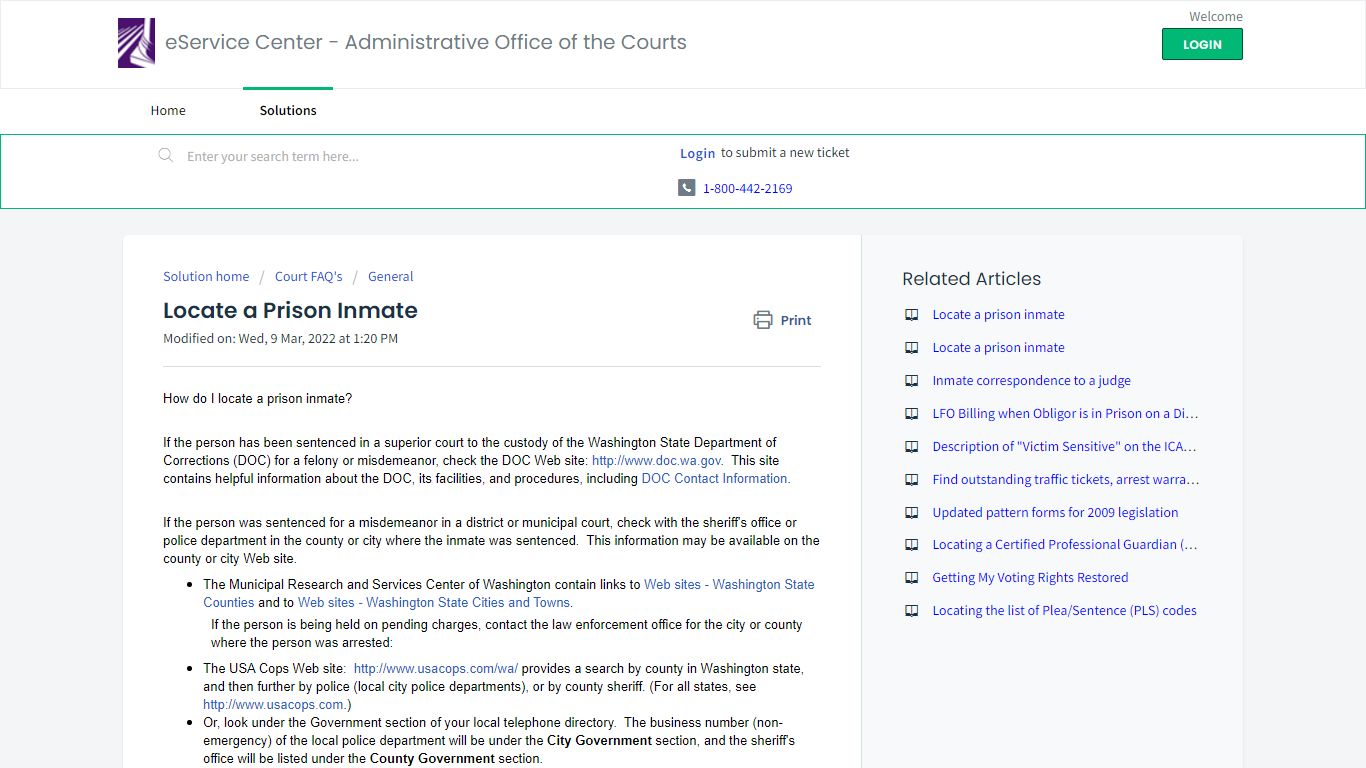This screenshot has width=1366, height=768.
Task: Click the eService Center purple logo
Action: click(x=136, y=43)
